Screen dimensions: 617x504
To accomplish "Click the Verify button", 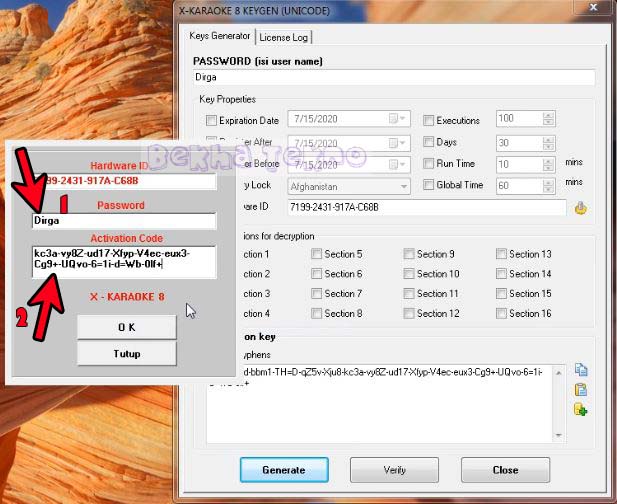I will tap(394, 470).
